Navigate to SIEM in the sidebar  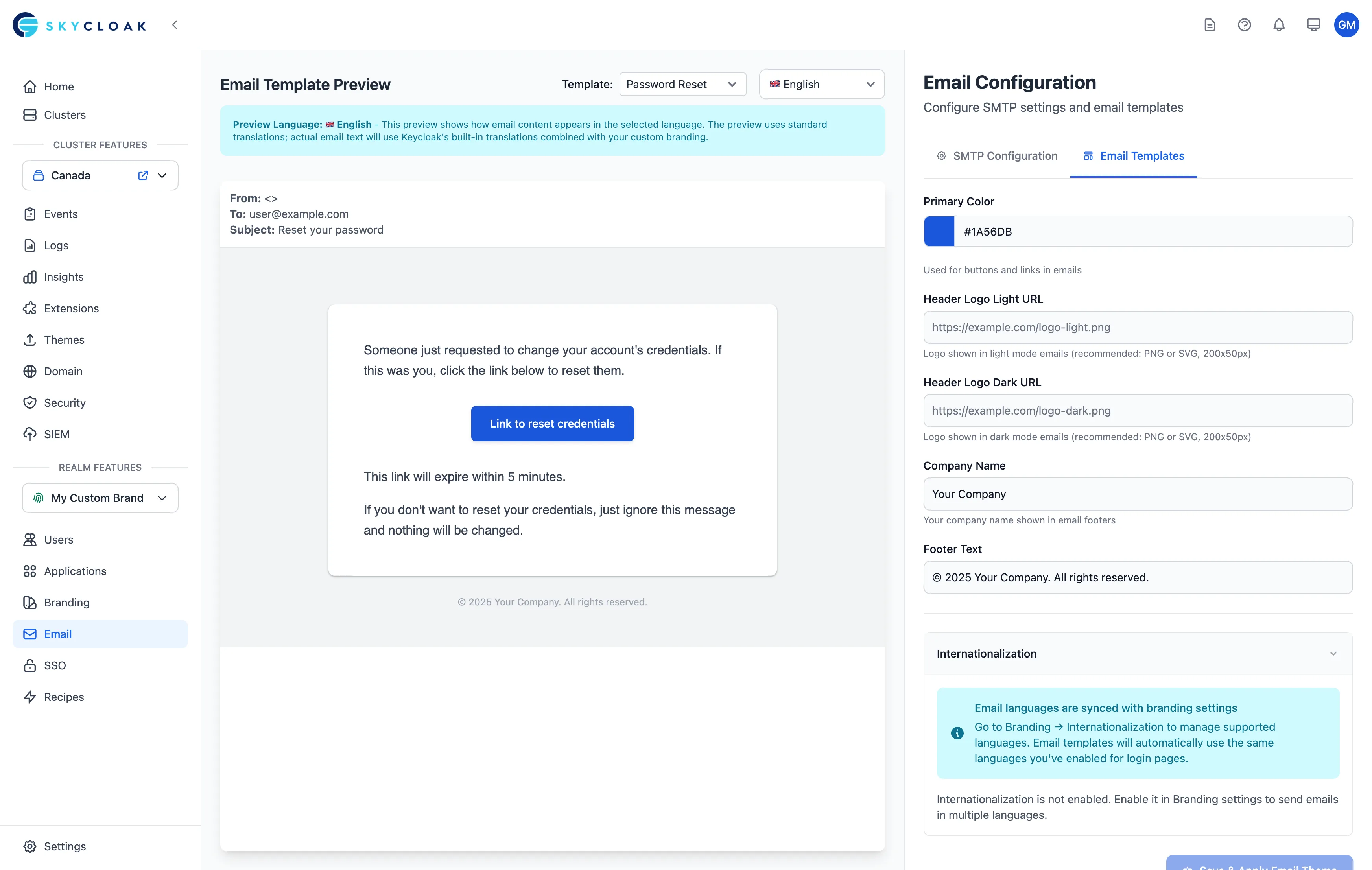(x=56, y=433)
